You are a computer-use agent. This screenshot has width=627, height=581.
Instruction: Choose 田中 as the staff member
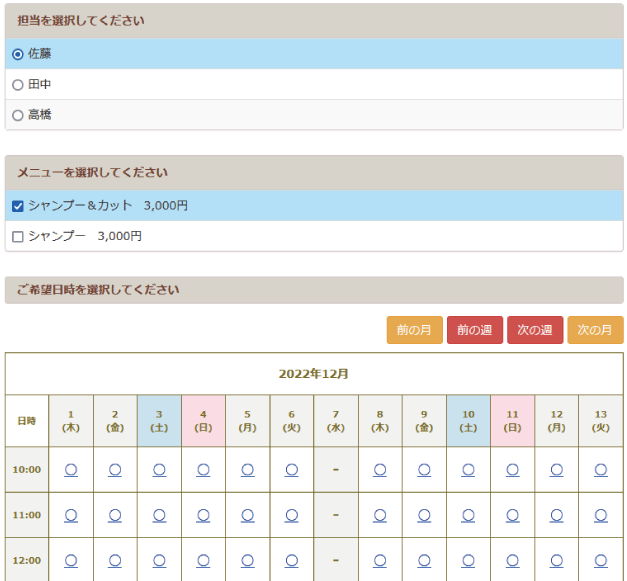(x=18, y=85)
